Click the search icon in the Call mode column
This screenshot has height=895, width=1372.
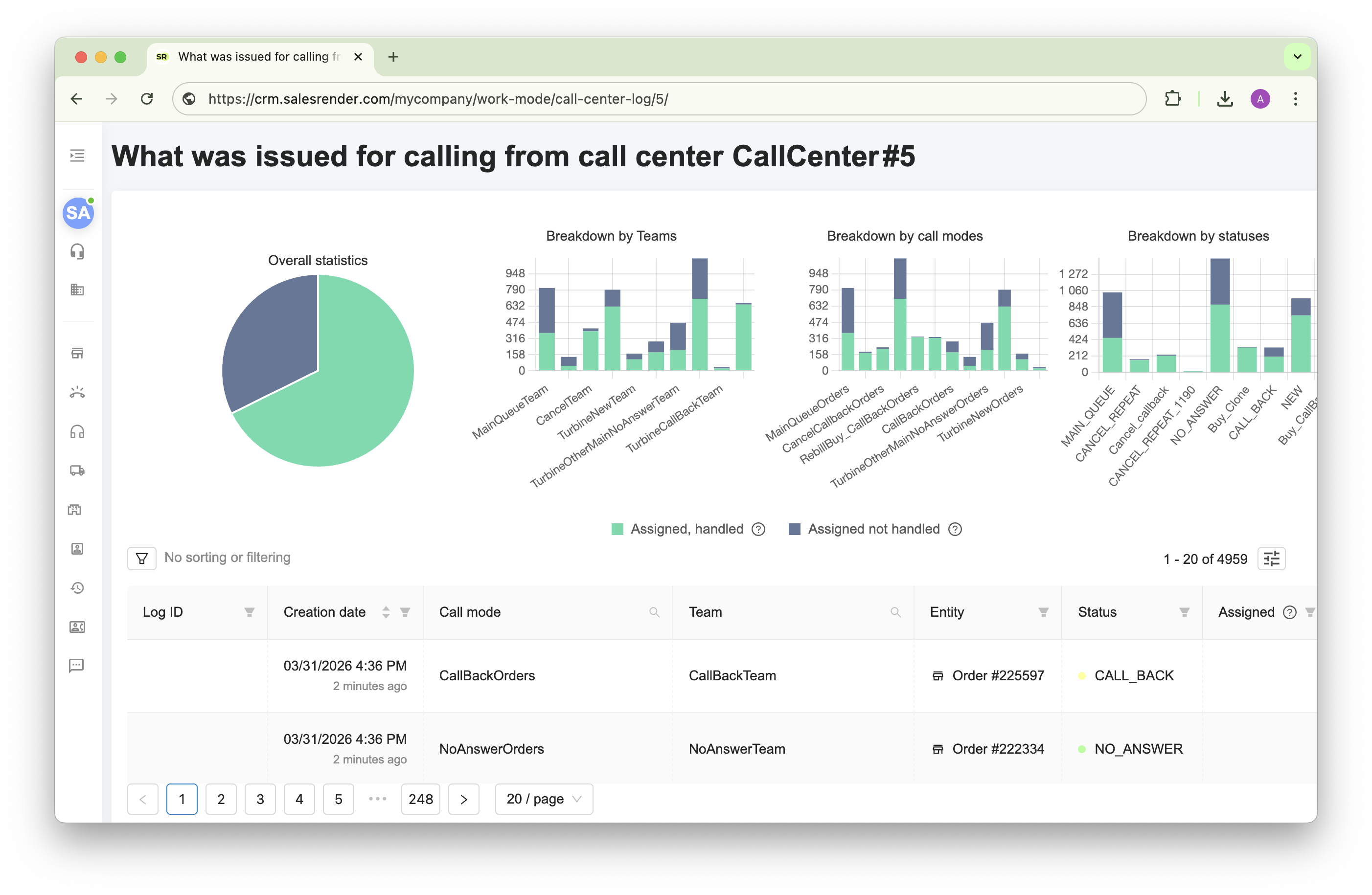pyautogui.click(x=654, y=612)
